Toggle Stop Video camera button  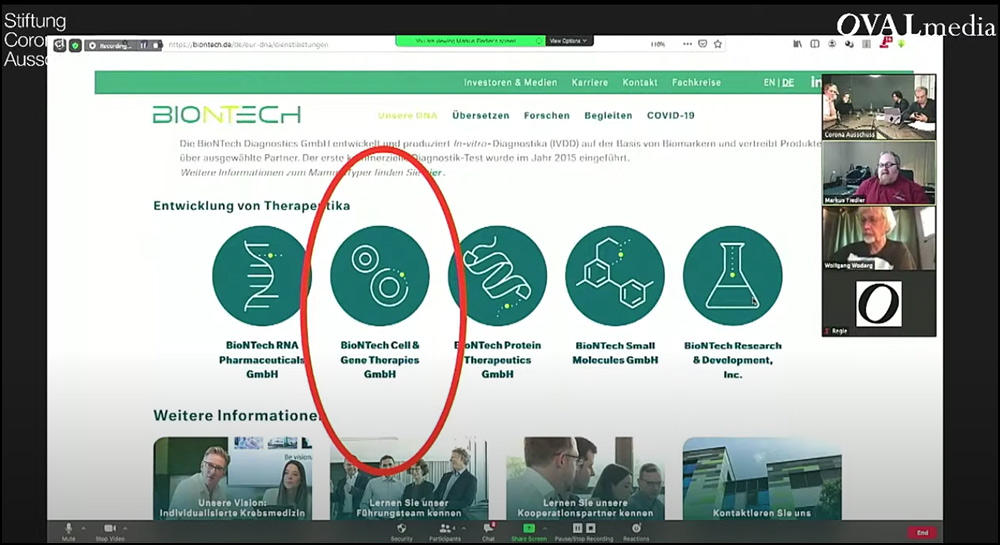point(109,529)
